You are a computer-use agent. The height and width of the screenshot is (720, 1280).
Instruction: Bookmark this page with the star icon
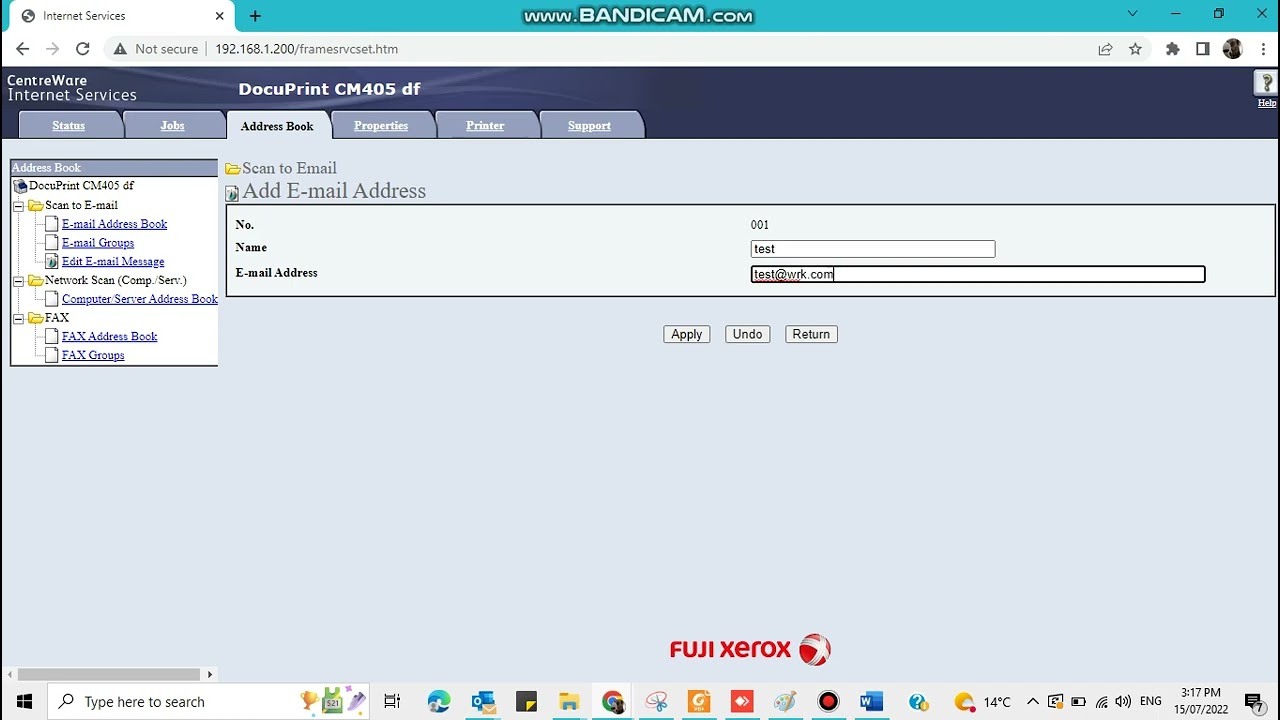coord(1135,49)
